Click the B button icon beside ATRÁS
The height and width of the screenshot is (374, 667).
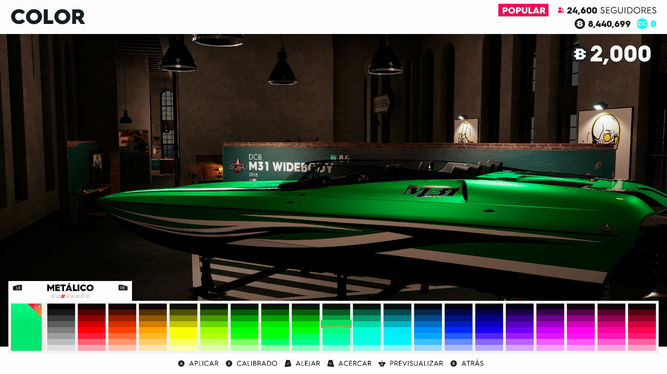453,363
